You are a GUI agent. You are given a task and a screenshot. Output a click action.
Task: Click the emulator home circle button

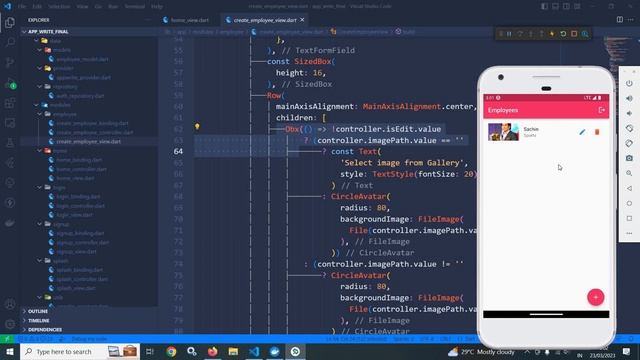(629, 203)
